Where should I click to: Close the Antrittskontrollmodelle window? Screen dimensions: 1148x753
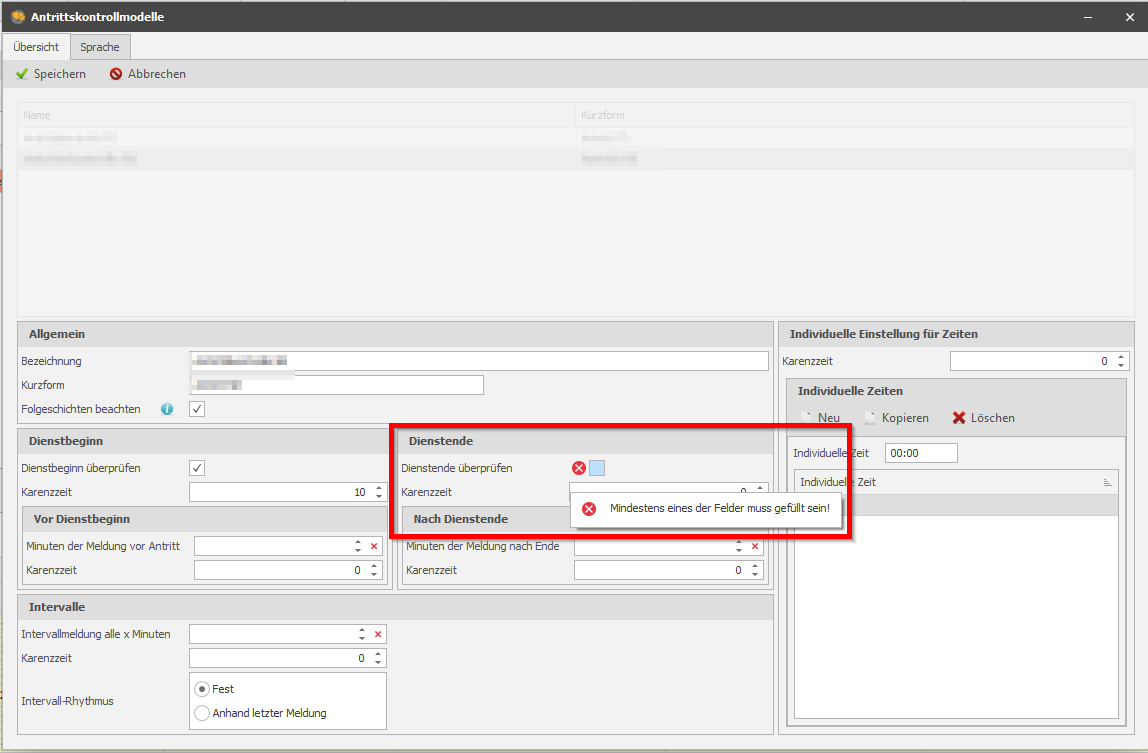click(1130, 17)
